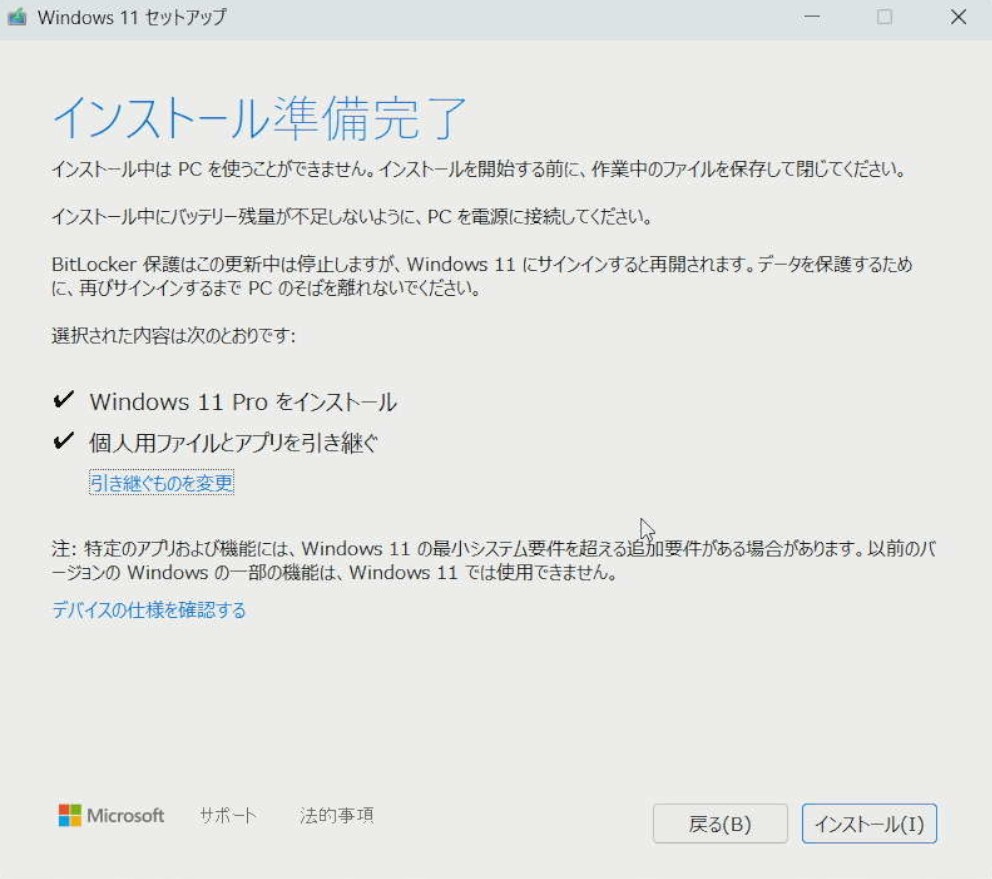
Task: Click the text 個人用ファイルとアプリを引き継ぐ
Action: [233, 442]
